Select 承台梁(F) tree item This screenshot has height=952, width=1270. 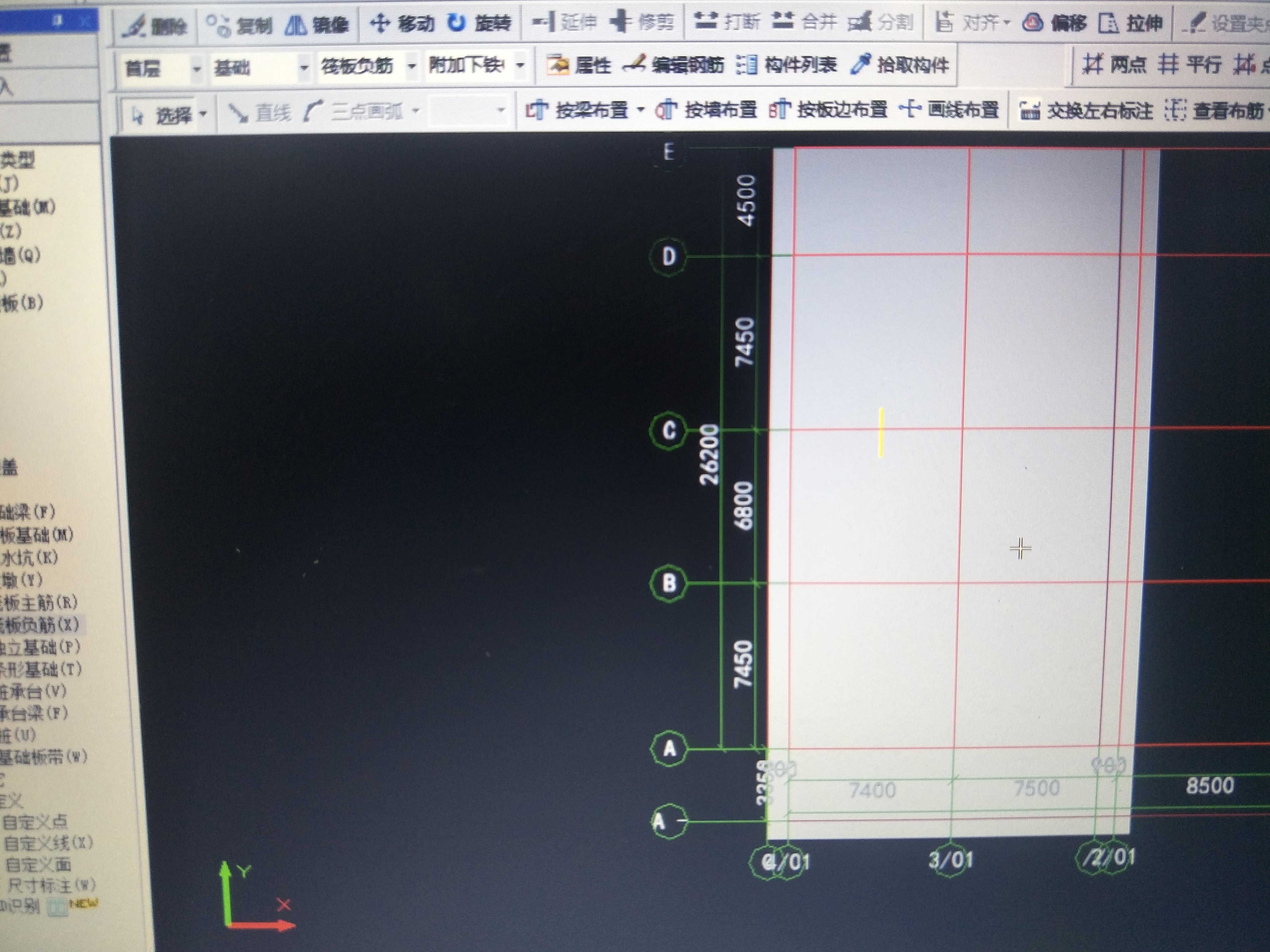tap(34, 713)
